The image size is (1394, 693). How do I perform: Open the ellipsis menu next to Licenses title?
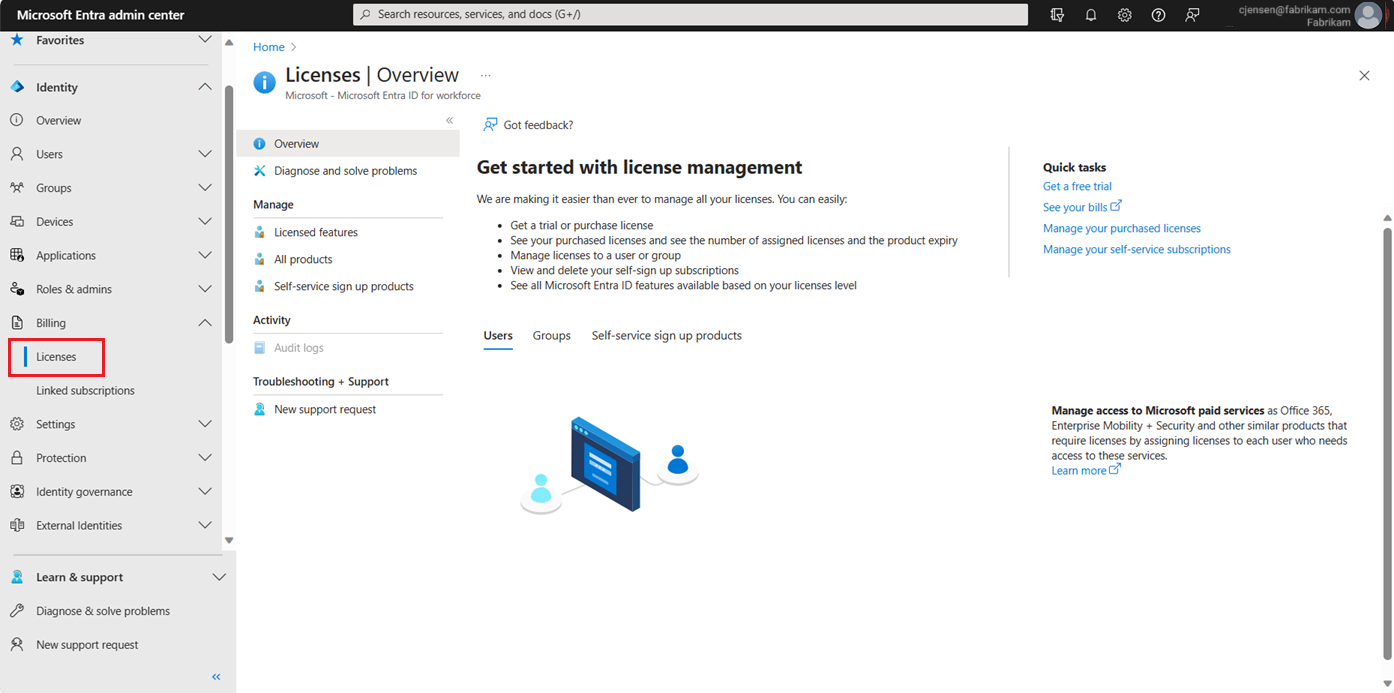(486, 75)
